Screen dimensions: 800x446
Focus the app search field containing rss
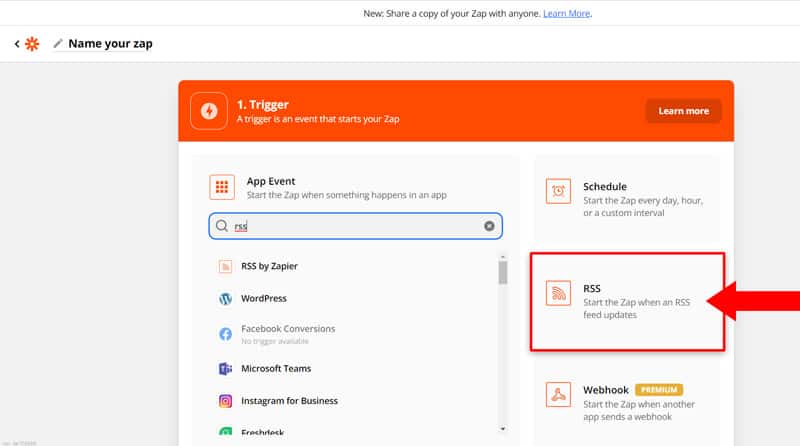tap(356, 226)
